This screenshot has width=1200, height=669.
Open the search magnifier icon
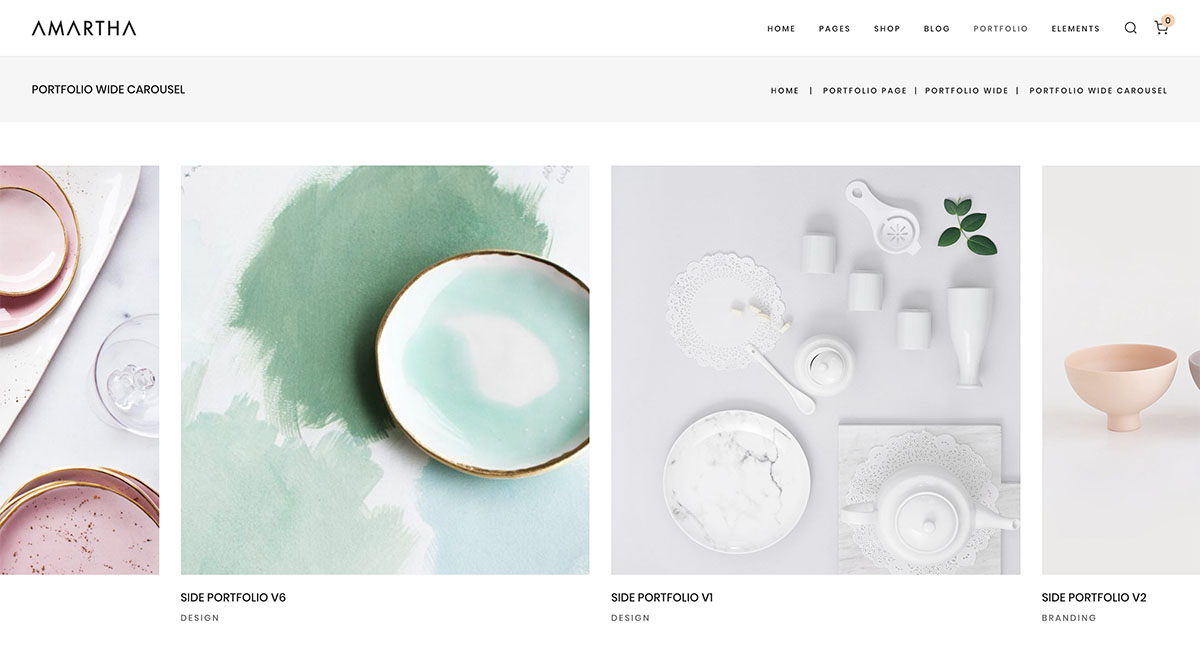click(x=1130, y=28)
